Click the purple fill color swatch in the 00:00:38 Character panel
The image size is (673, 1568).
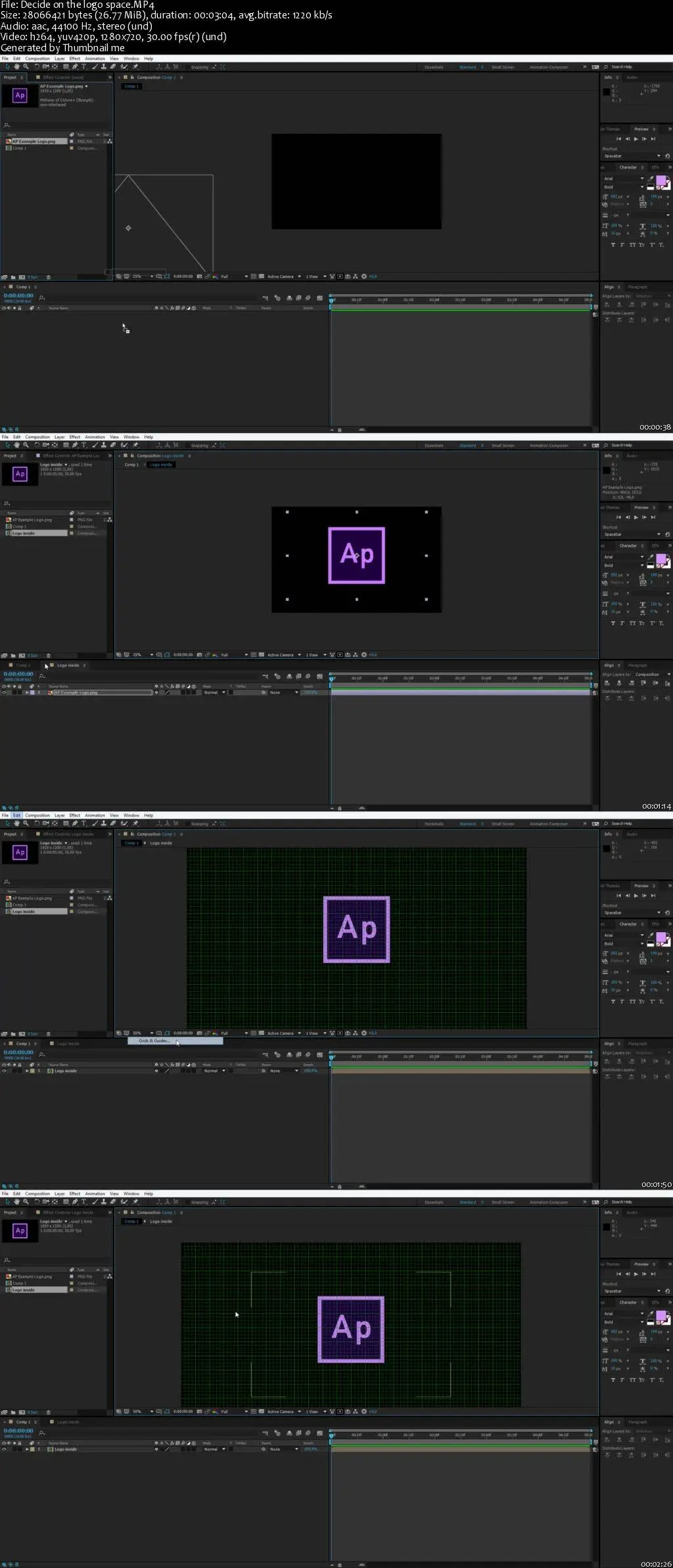point(661,181)
